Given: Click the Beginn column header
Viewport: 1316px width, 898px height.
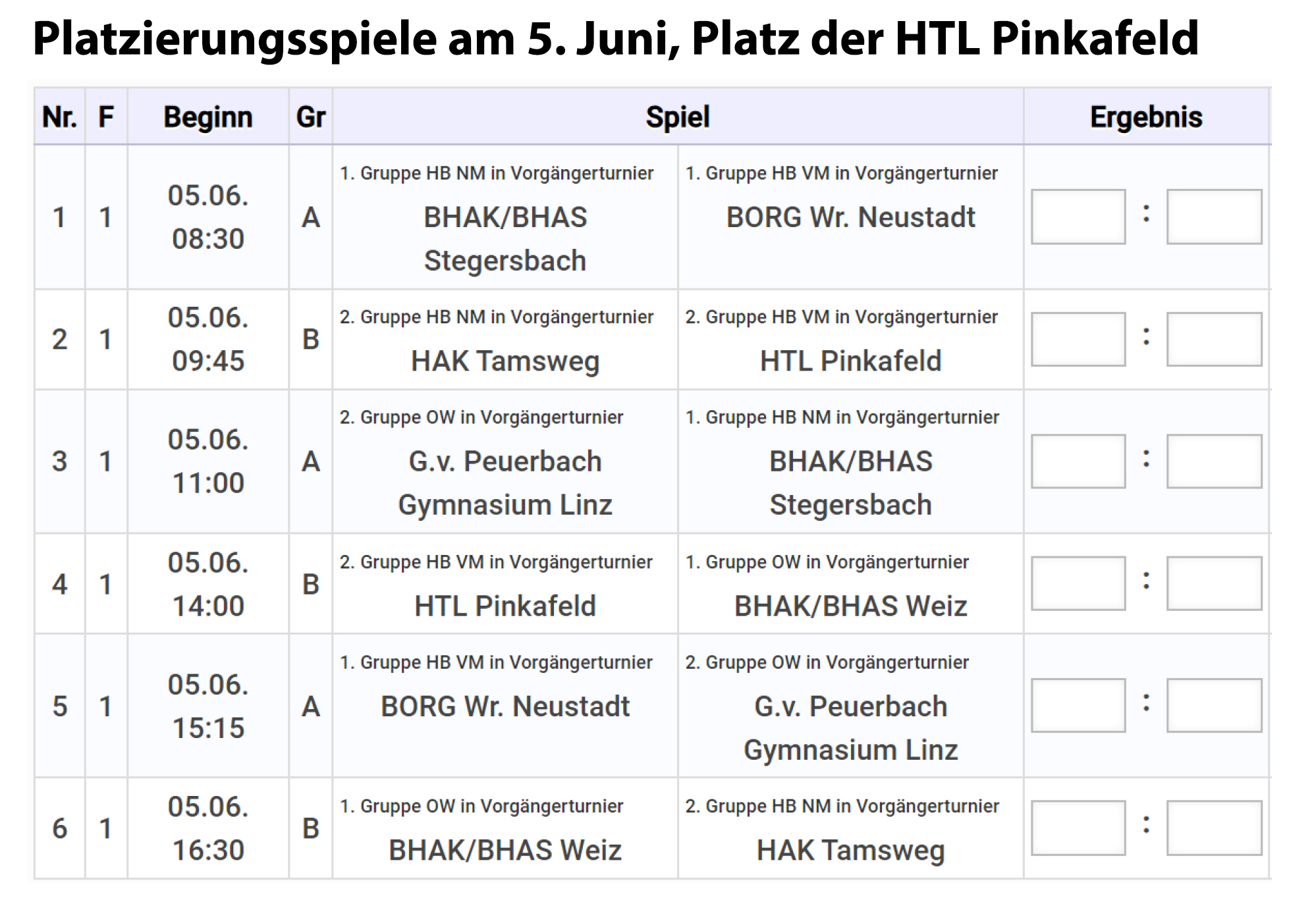Looking at the screenshot, I should tap(207, 117).
